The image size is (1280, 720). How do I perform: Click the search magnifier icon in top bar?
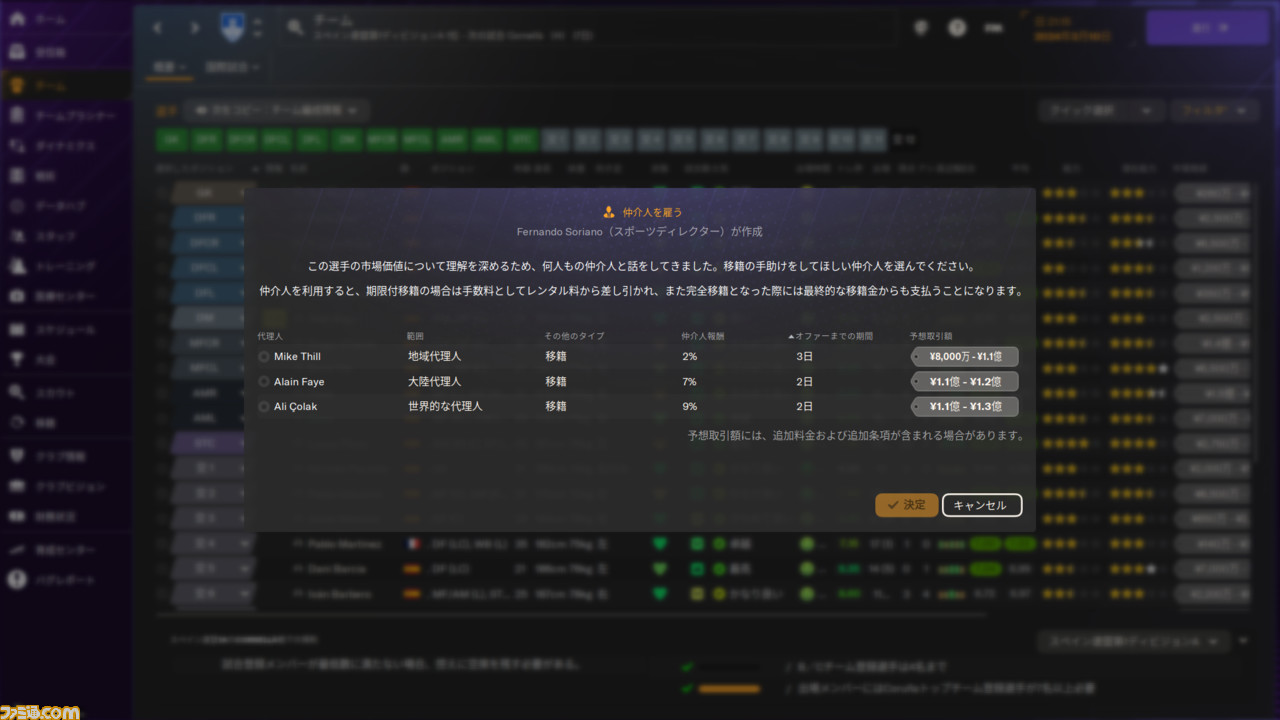[295, 28]
